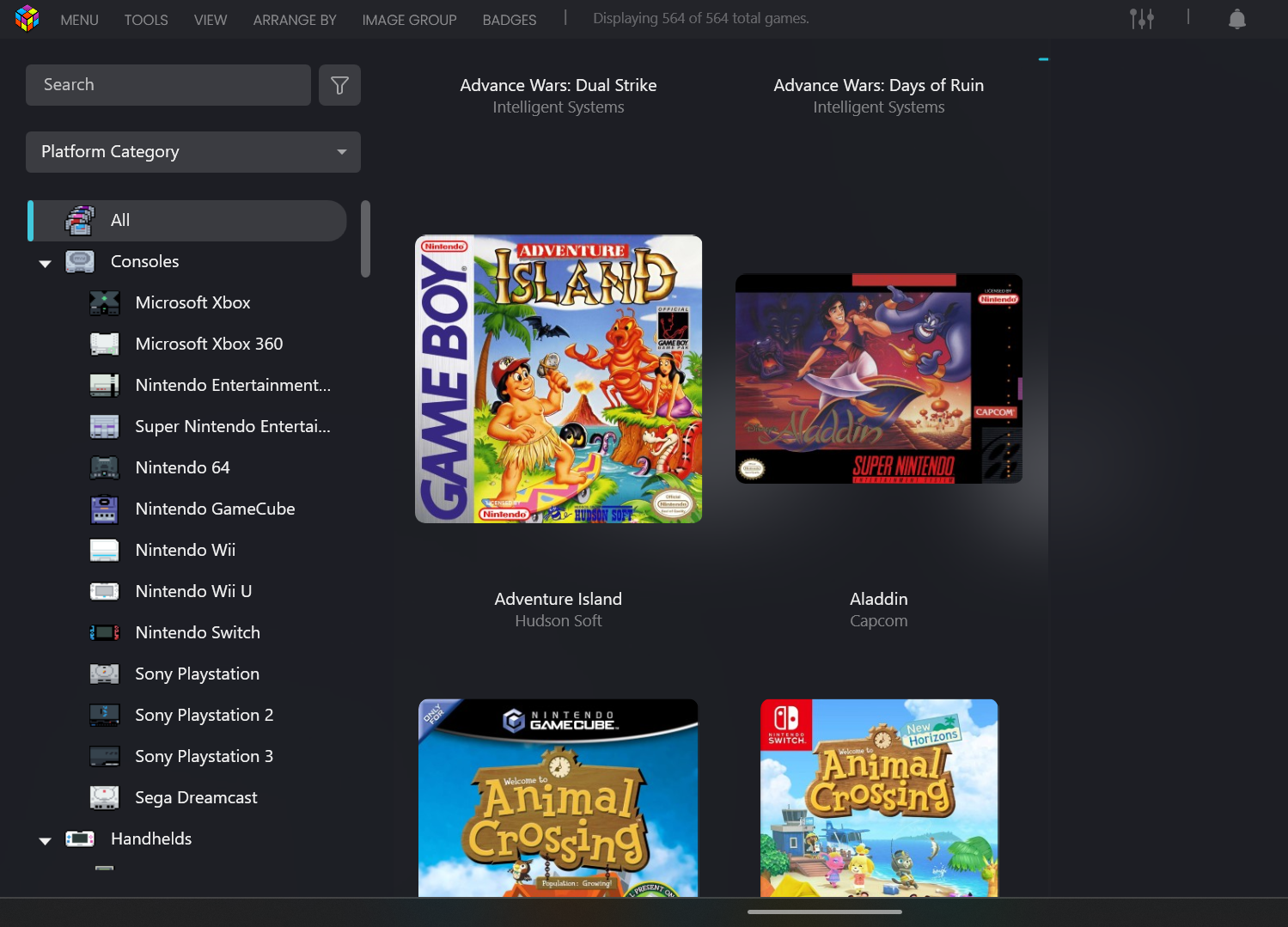Select Microsoft Xbox 360 platform label
The width and height of the screenshot is (1288, 927).
pyautogui.click(x=210, y=344)
